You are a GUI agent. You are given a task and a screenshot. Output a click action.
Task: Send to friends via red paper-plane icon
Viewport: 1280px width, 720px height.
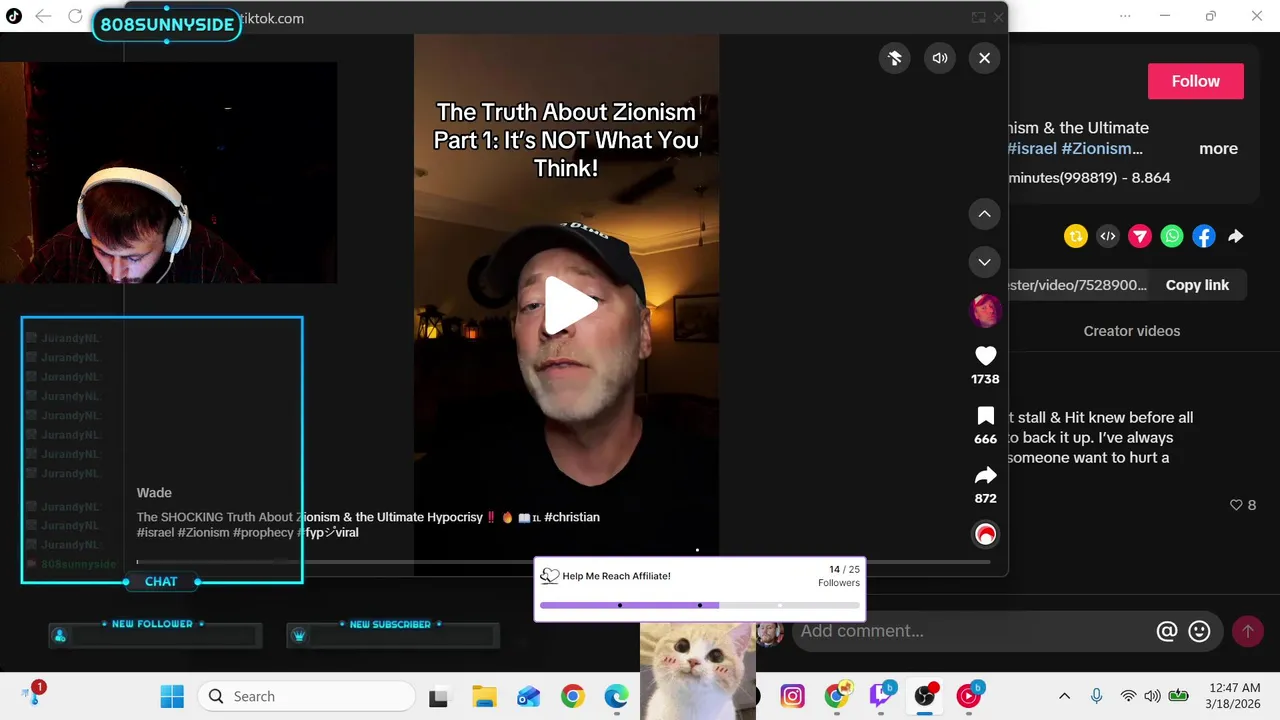(x=1140, y=236)
